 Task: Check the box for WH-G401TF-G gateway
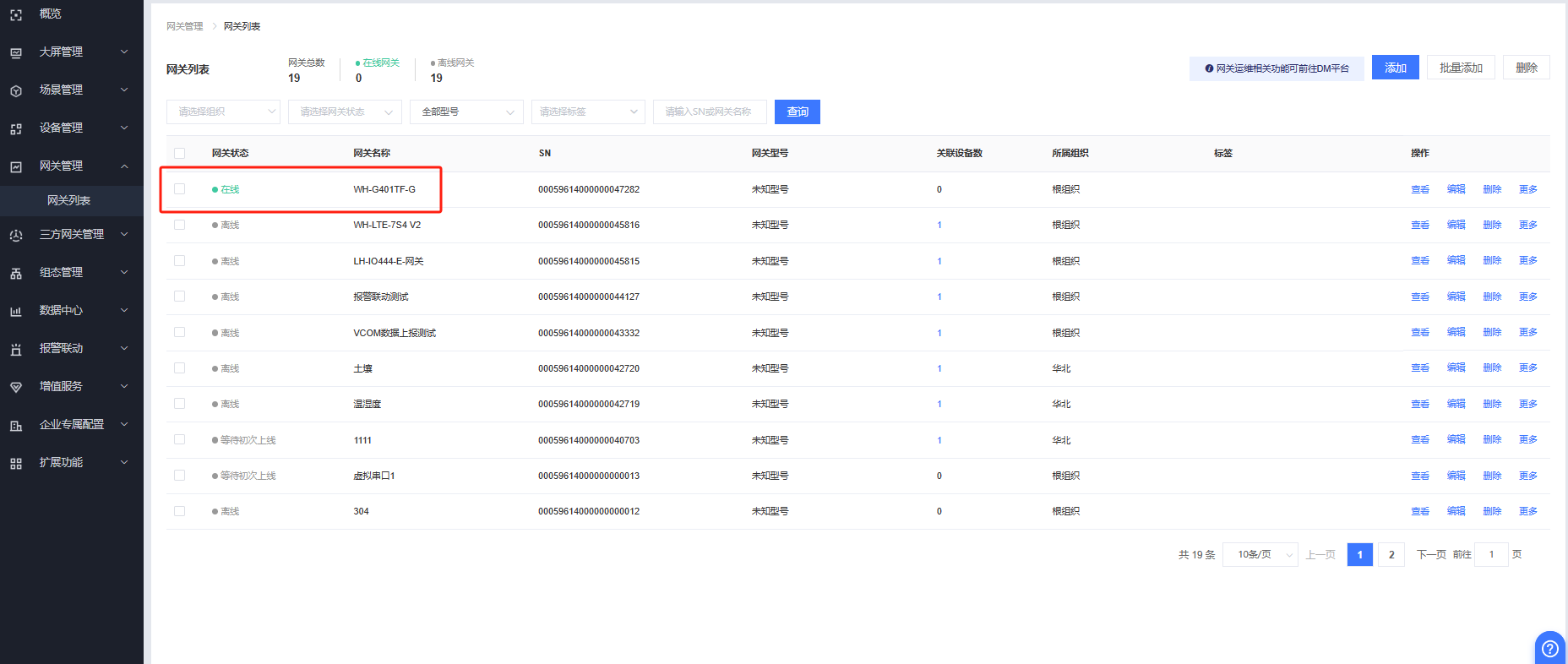click(179, 189)
